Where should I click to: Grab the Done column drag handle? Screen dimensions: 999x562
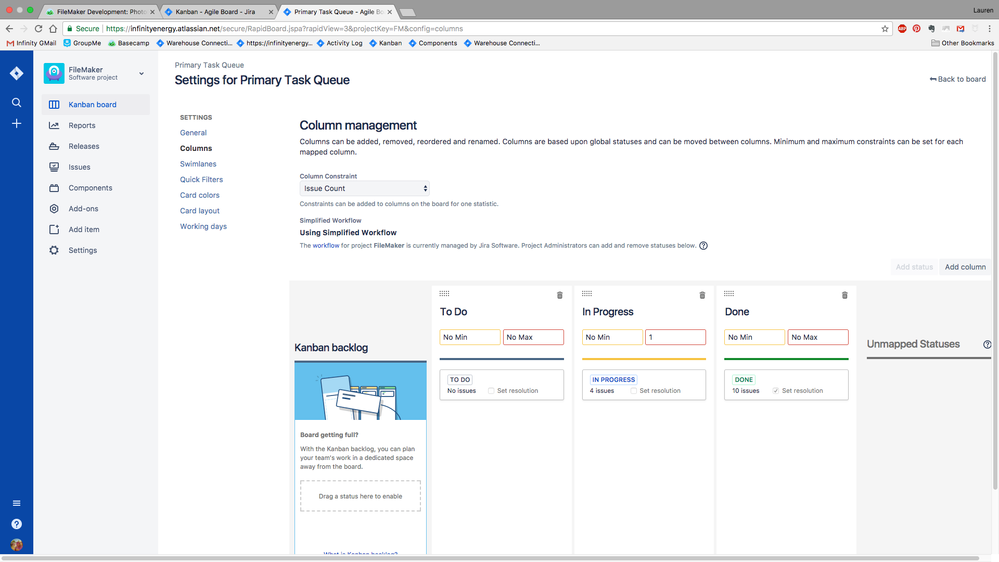(729, 294)
